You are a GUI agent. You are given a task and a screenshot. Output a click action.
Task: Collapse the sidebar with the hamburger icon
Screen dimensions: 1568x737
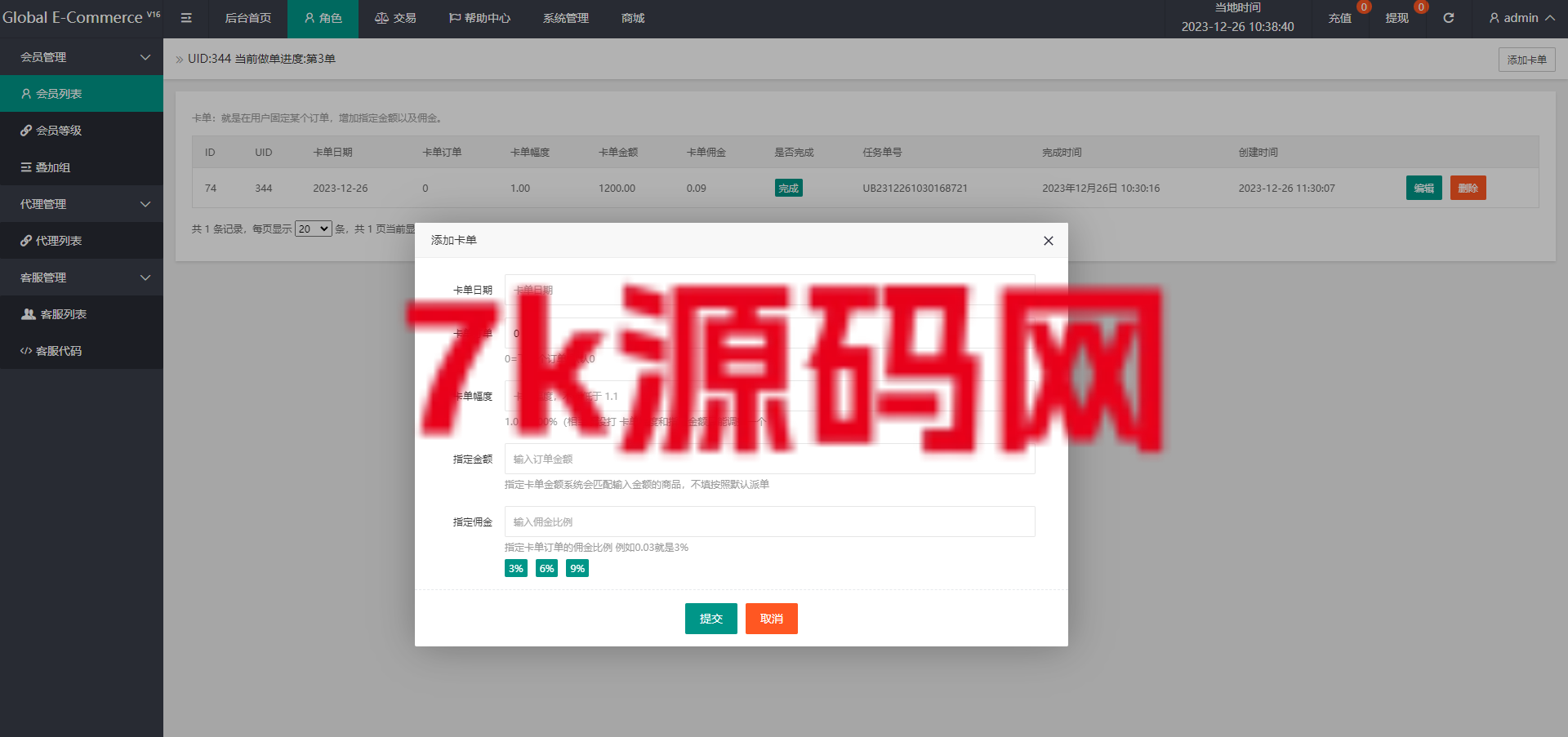click(186, 18)
